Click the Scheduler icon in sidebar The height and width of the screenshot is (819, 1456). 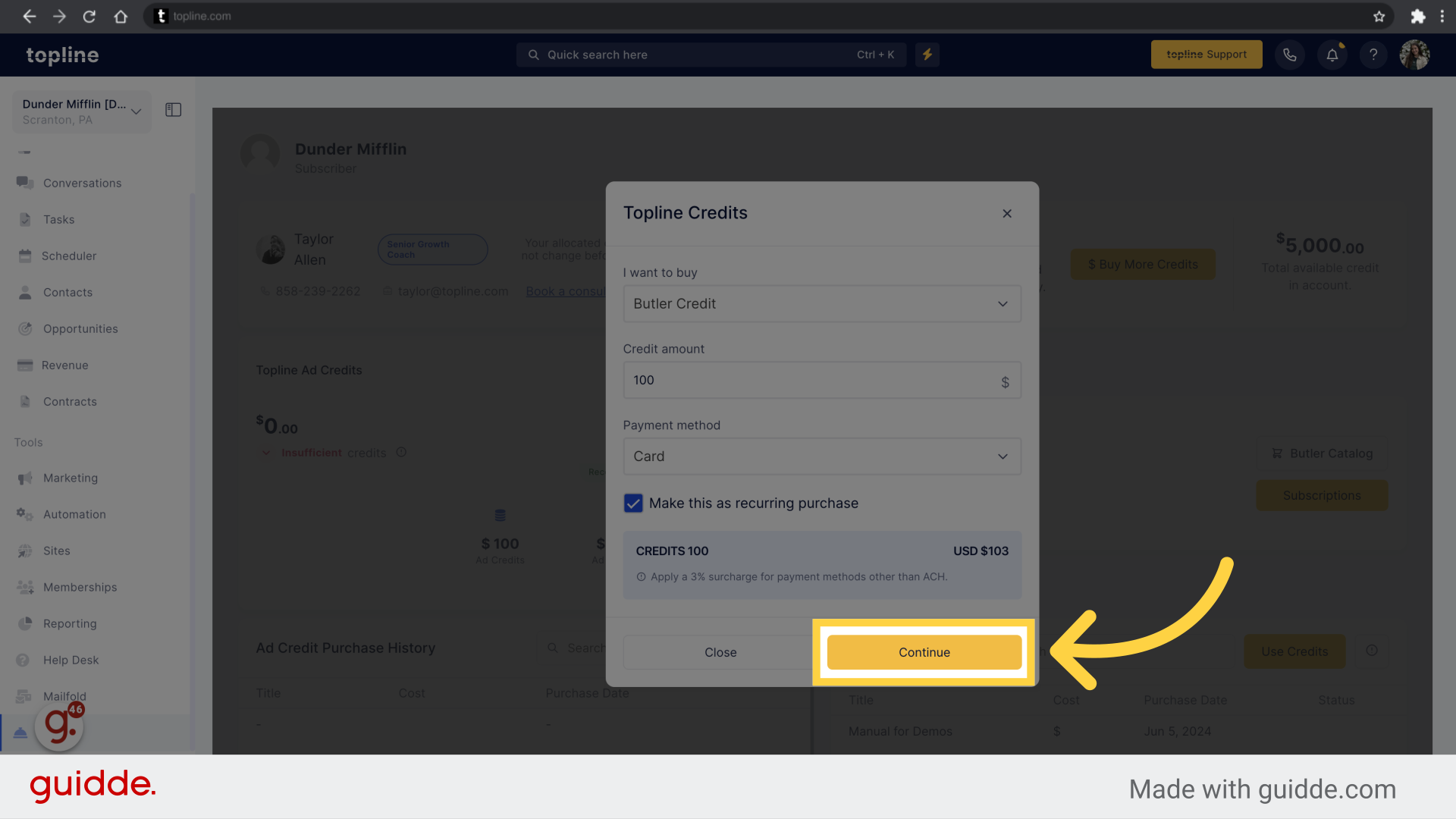pos(25,255)
